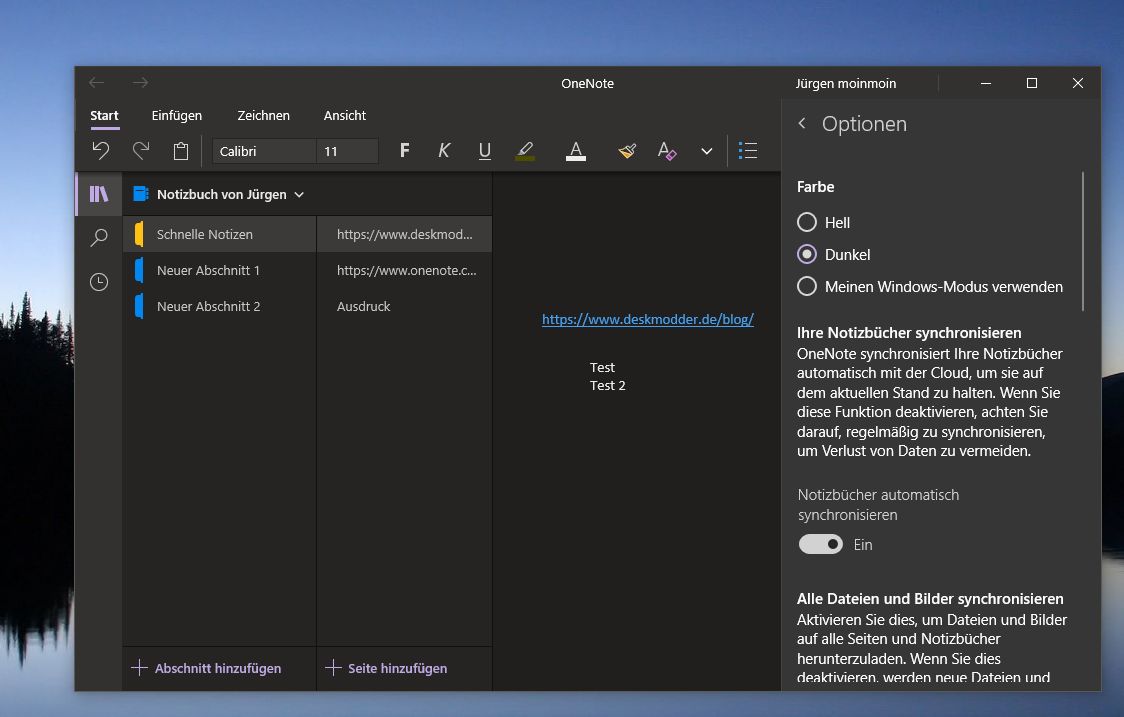Clear all text formatting
This screenshot has width=1124, height=717.
tap(667, 151)
